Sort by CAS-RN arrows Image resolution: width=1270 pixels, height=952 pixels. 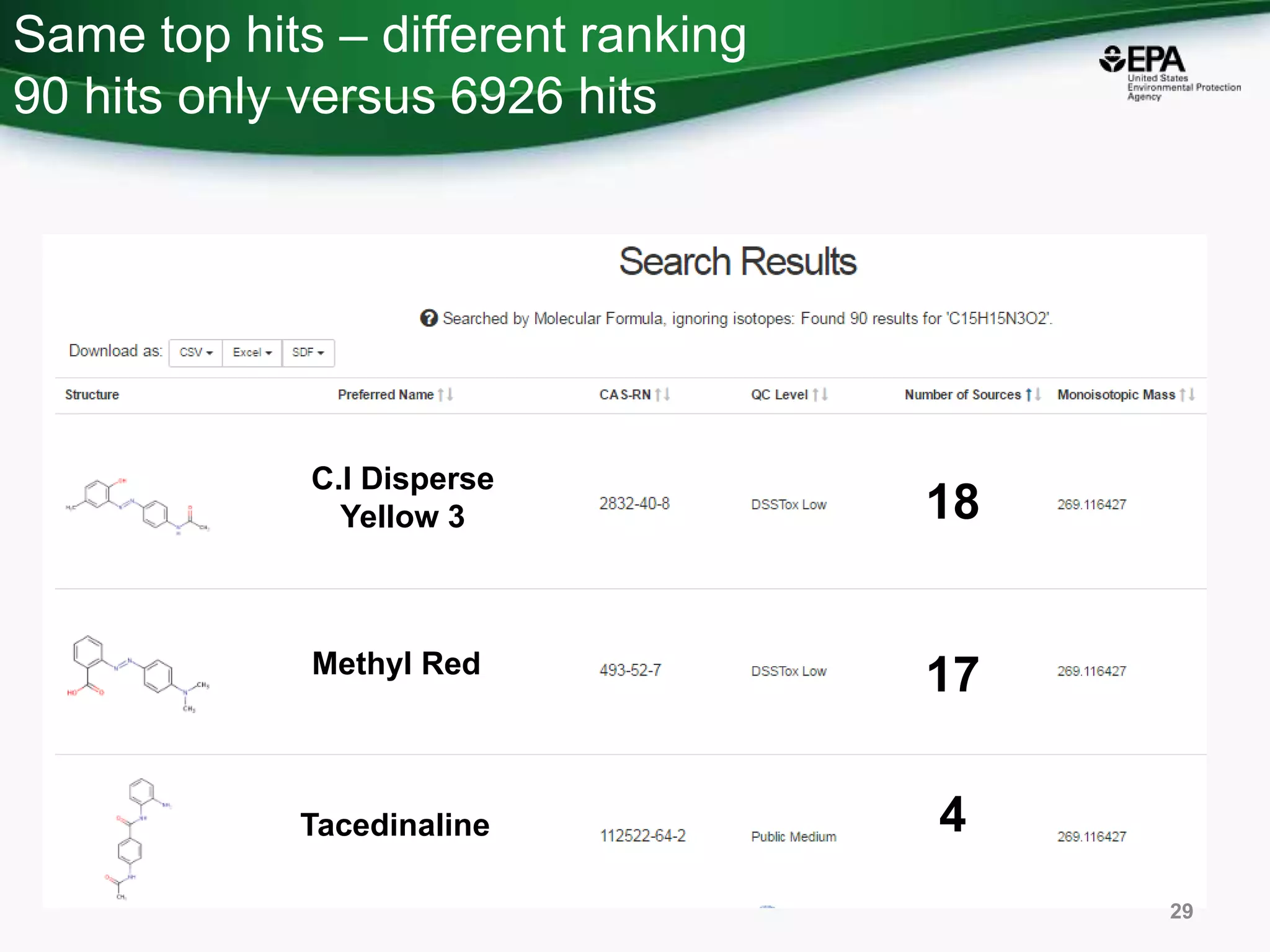tap(663, 394)
